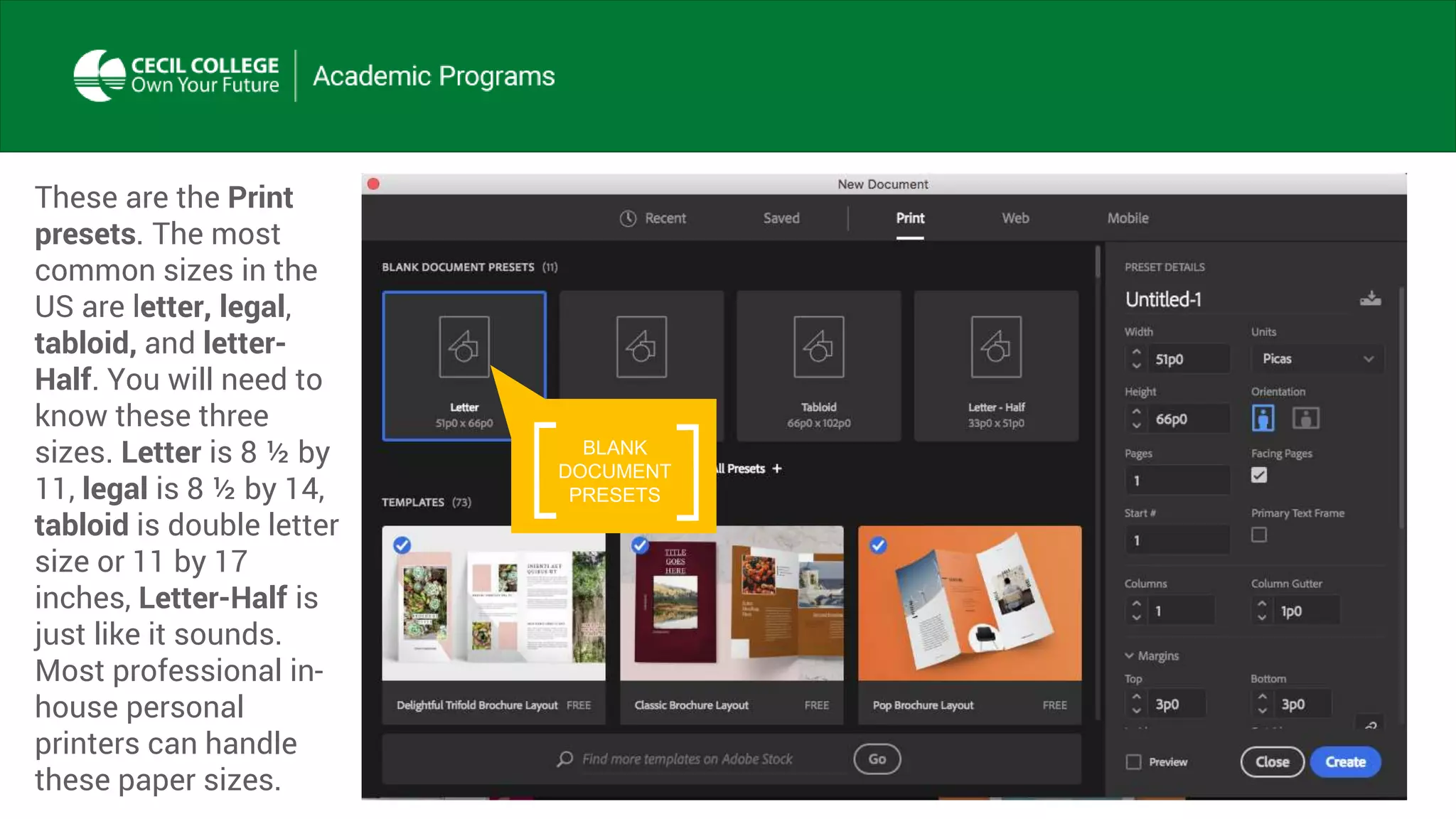Viewport: 1456px width, 819px height.
Task: Click the clock icon on Recent tab
Action: pos(627,218)
